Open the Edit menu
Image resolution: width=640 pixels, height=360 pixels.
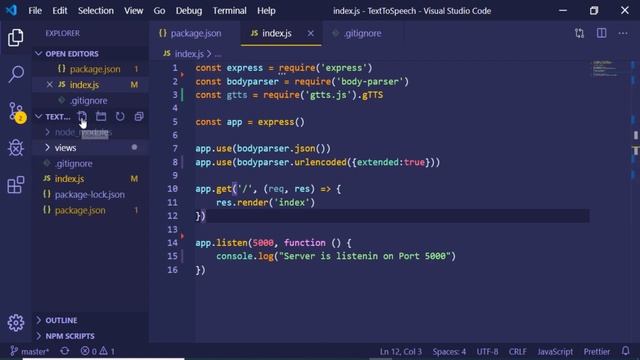click(60, 11)
